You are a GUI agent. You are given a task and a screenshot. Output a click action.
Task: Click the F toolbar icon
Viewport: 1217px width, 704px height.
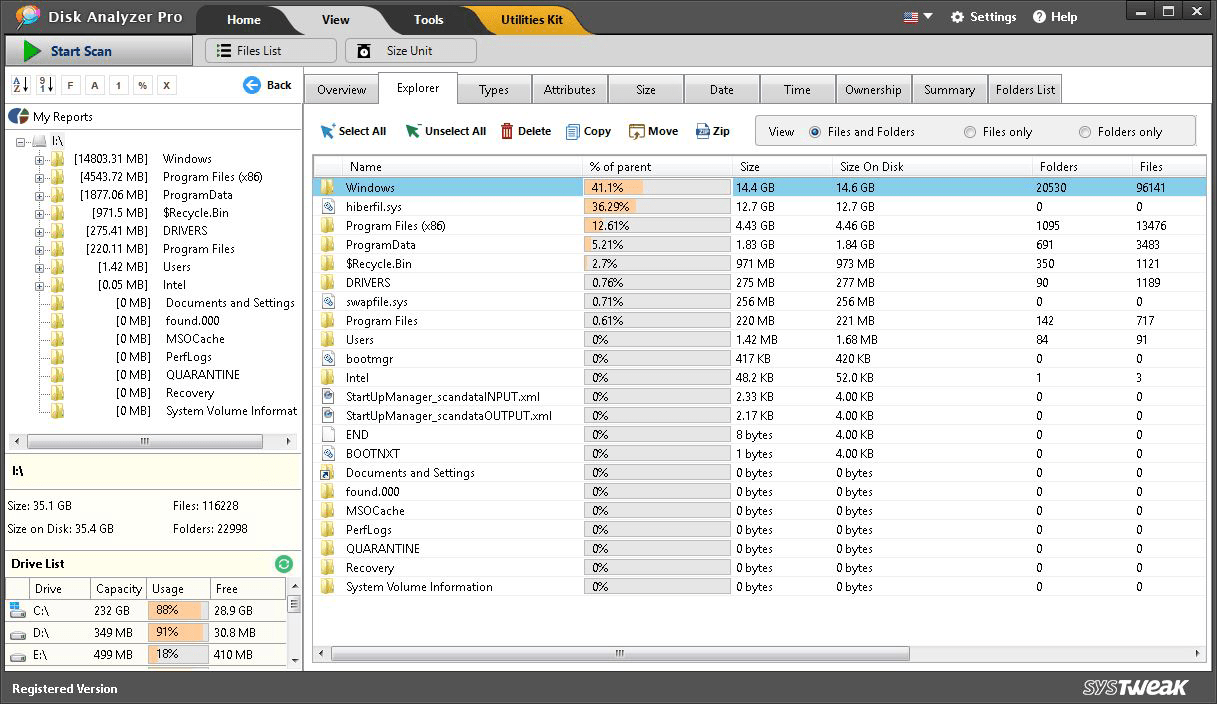click(70, 85)
